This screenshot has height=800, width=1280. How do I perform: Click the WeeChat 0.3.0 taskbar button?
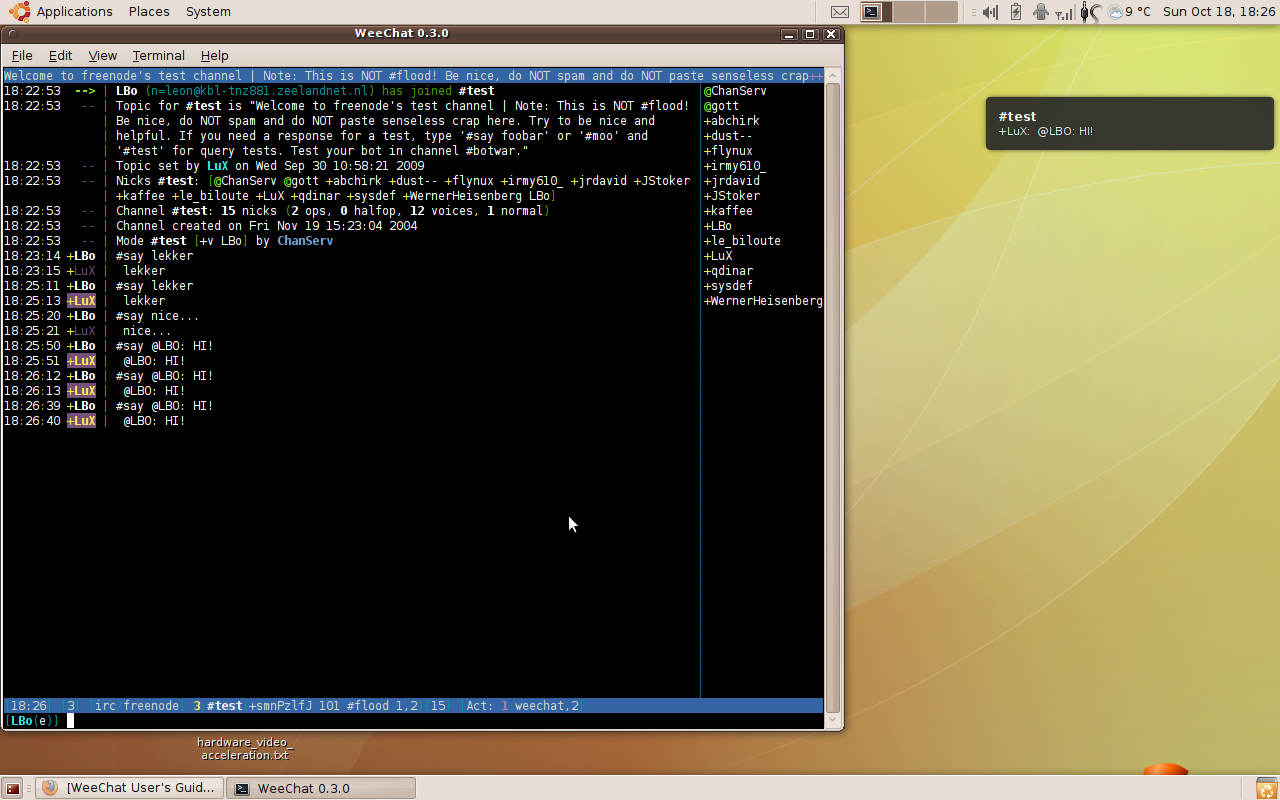(321, 788)
